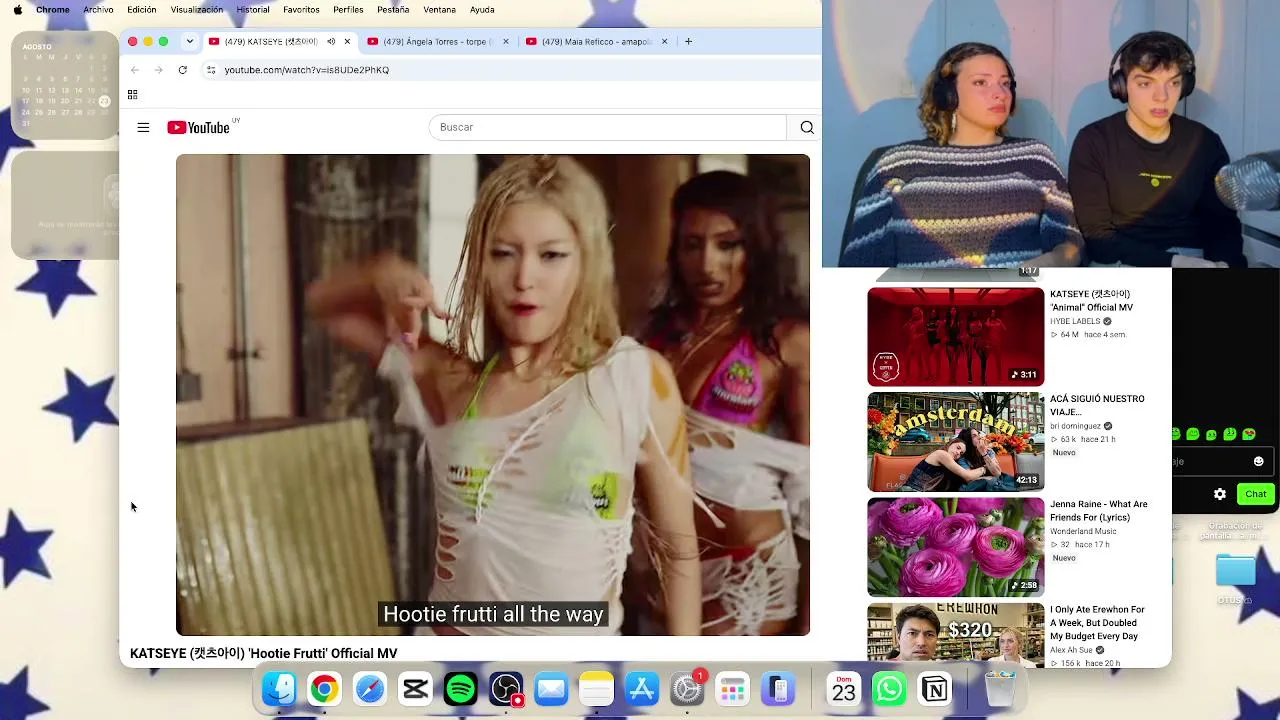Image resolution: width=1280 pixels, height=720 pixels.
Task: Visit the HYBE LABELS channel
Action: (x=1075, y=321)
